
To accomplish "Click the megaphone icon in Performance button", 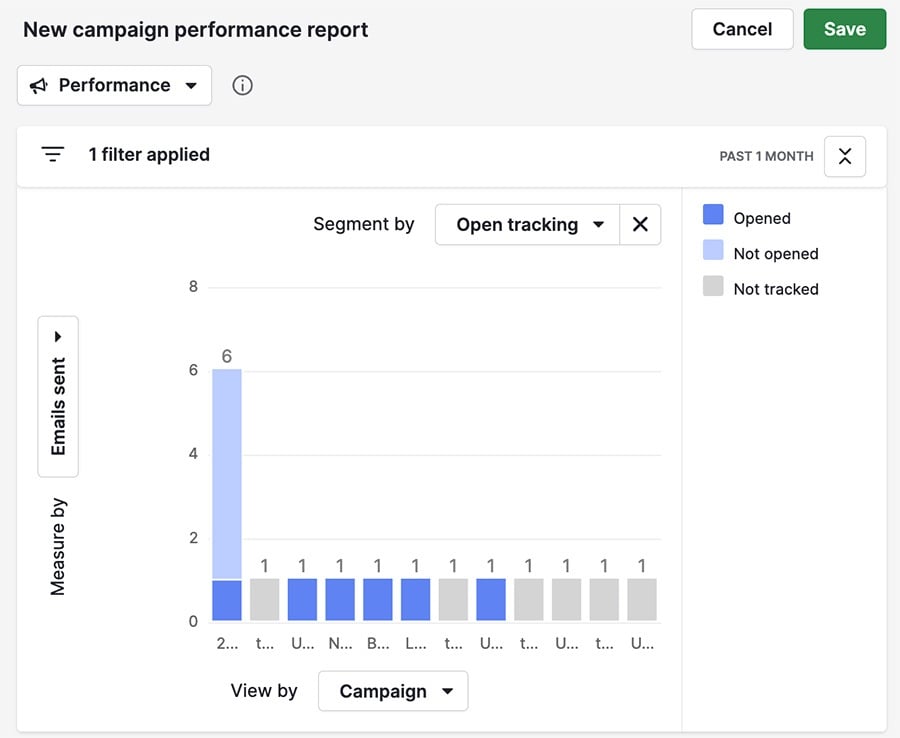I will pyautogui.click(x=39, y=86).
